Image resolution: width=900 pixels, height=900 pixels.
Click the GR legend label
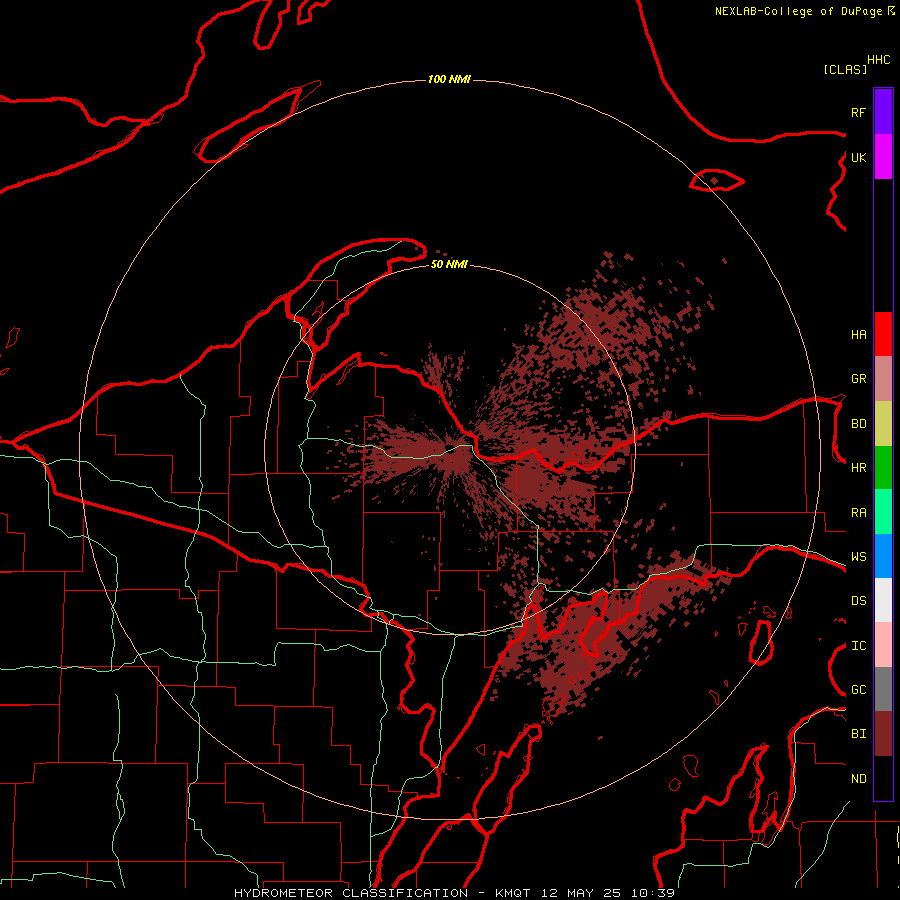click(x=858, y=379)
